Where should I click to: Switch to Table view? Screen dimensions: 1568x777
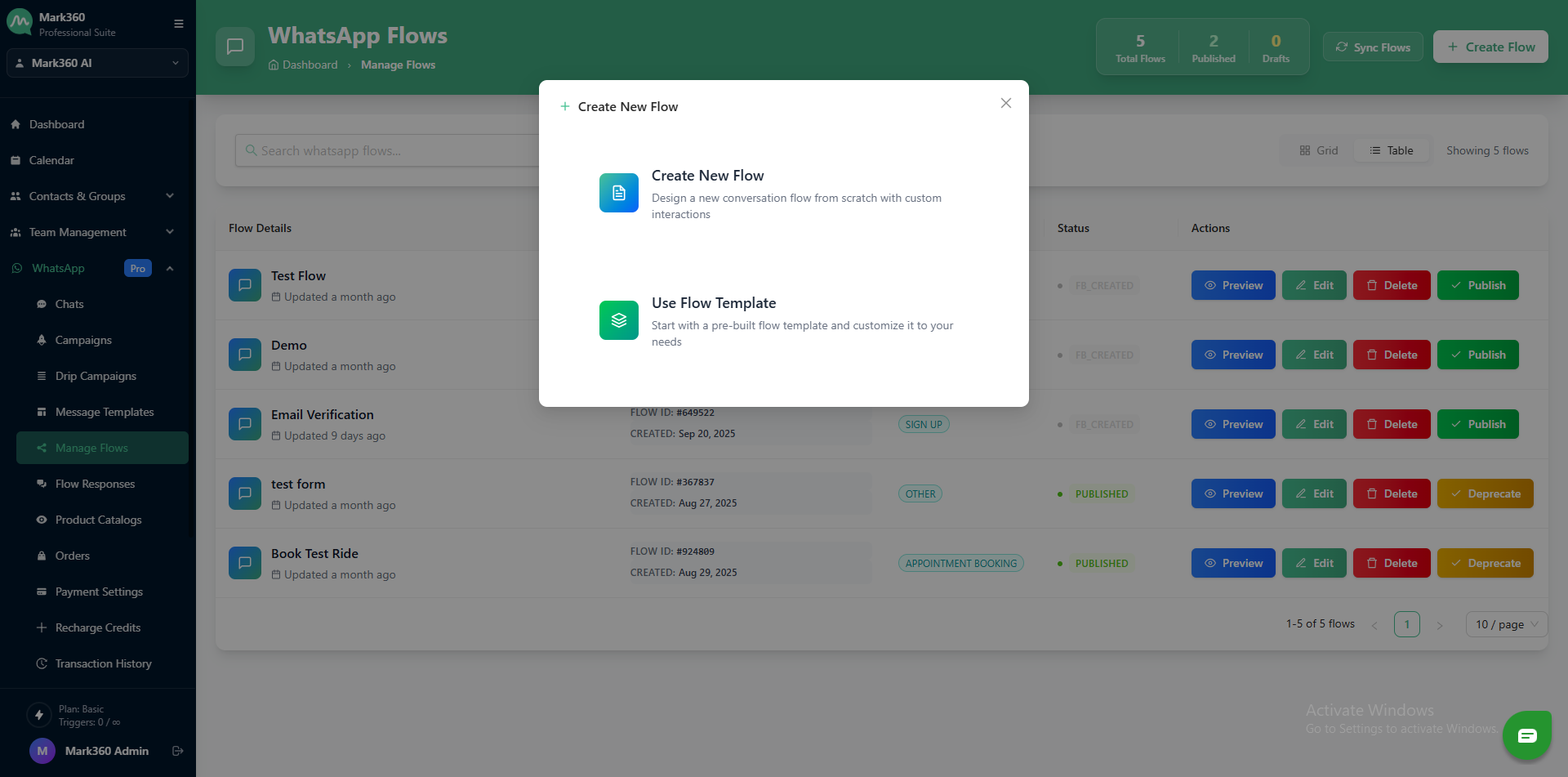(1391, 150)
